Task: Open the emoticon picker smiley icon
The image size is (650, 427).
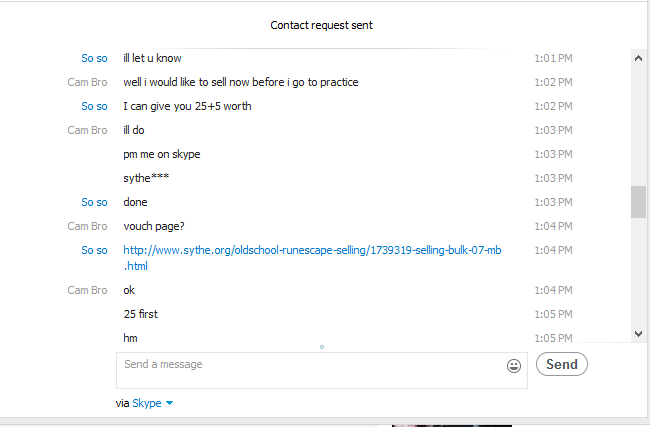Action: [x=514, y=366]
